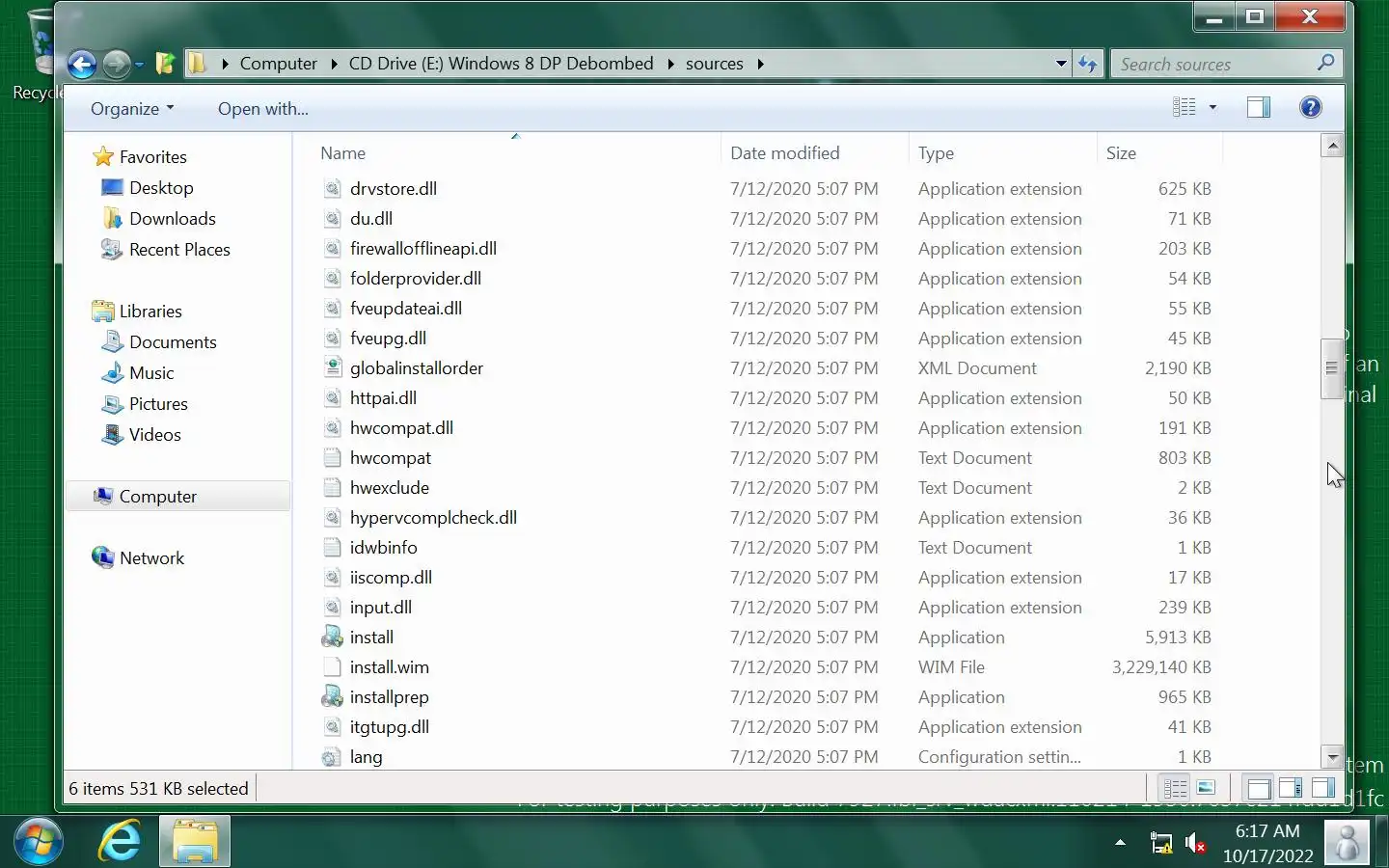The image size is (1389, 868).
Task: Launch Internet Explorer from the taskbar
Action: (121, 842)
